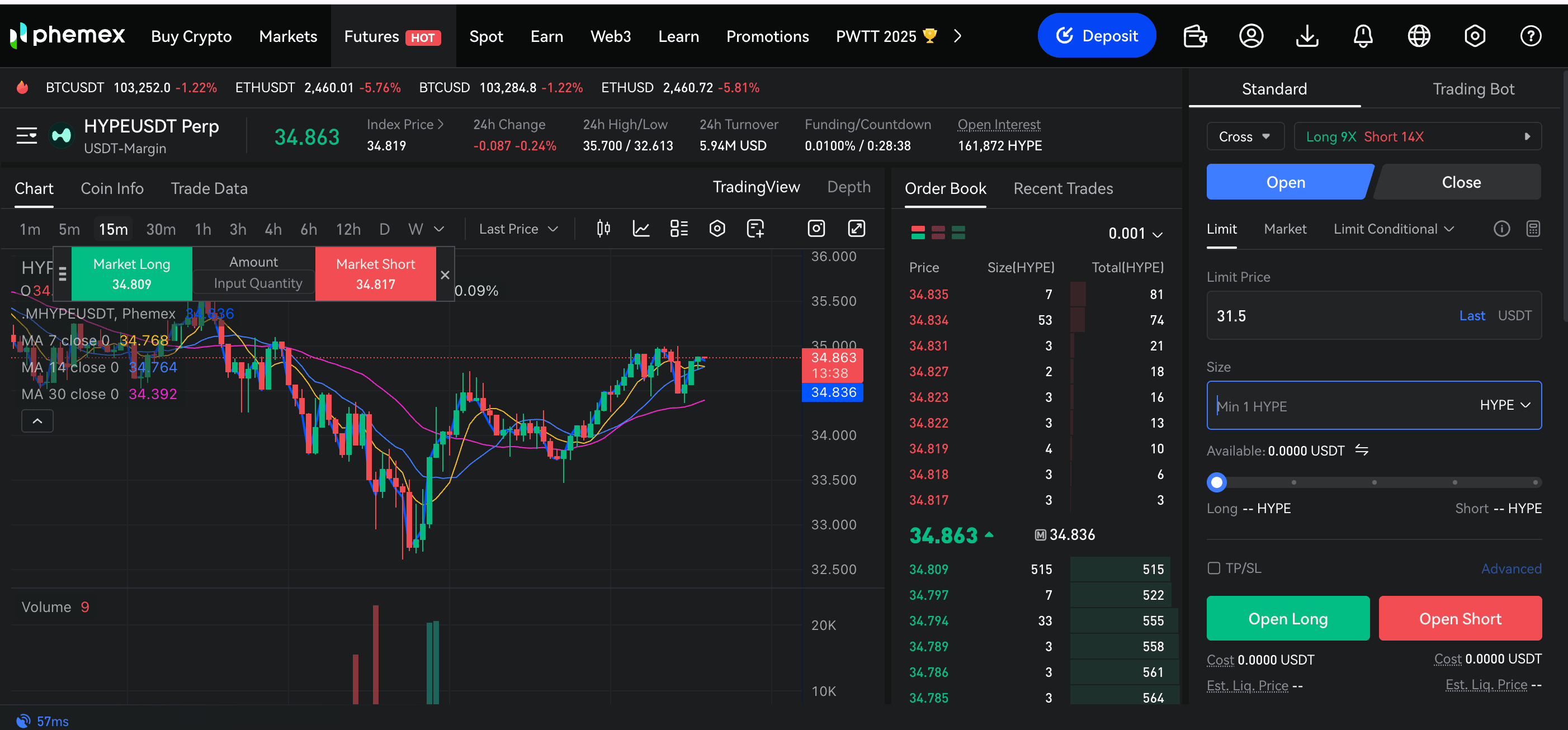Open the market list hamburger menu
The image size is (1568, 730).
(27, 135)
